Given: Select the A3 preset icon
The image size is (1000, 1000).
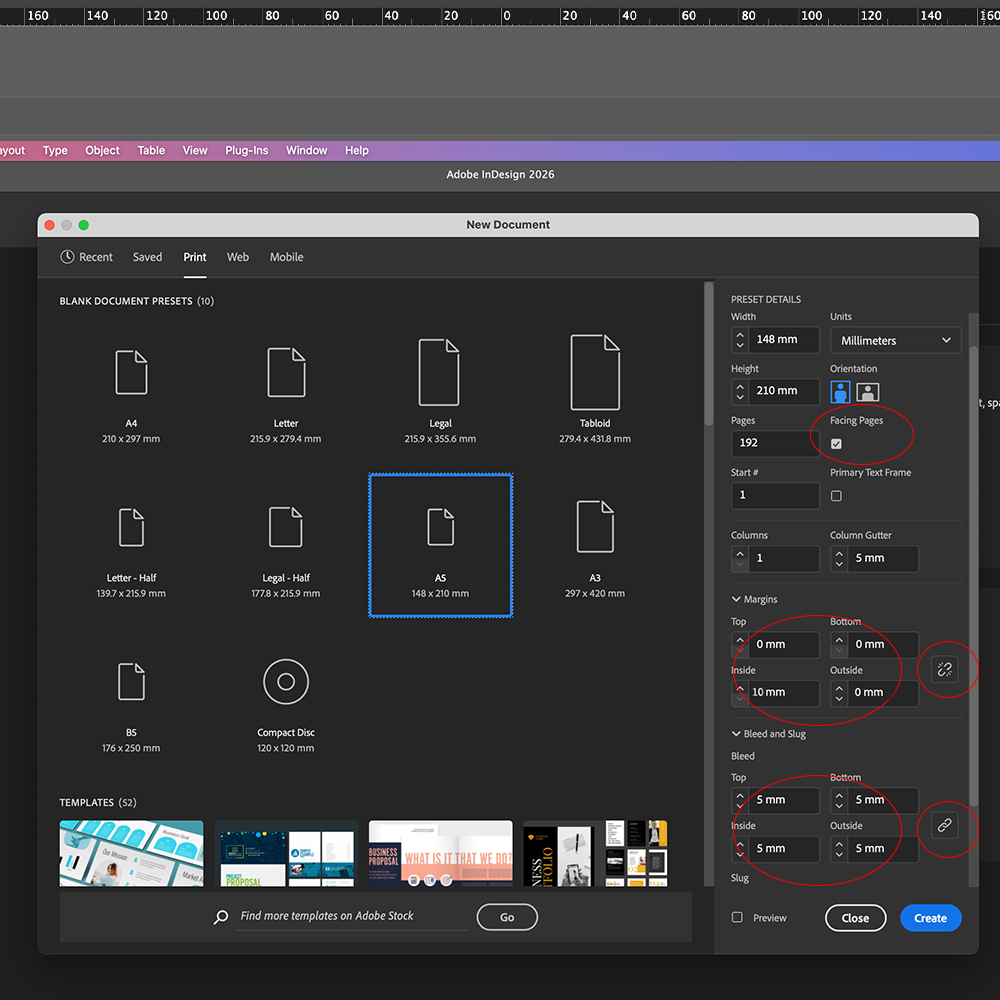Looking at the screenshot, I should pyautogui.click(x=595, y=526).
